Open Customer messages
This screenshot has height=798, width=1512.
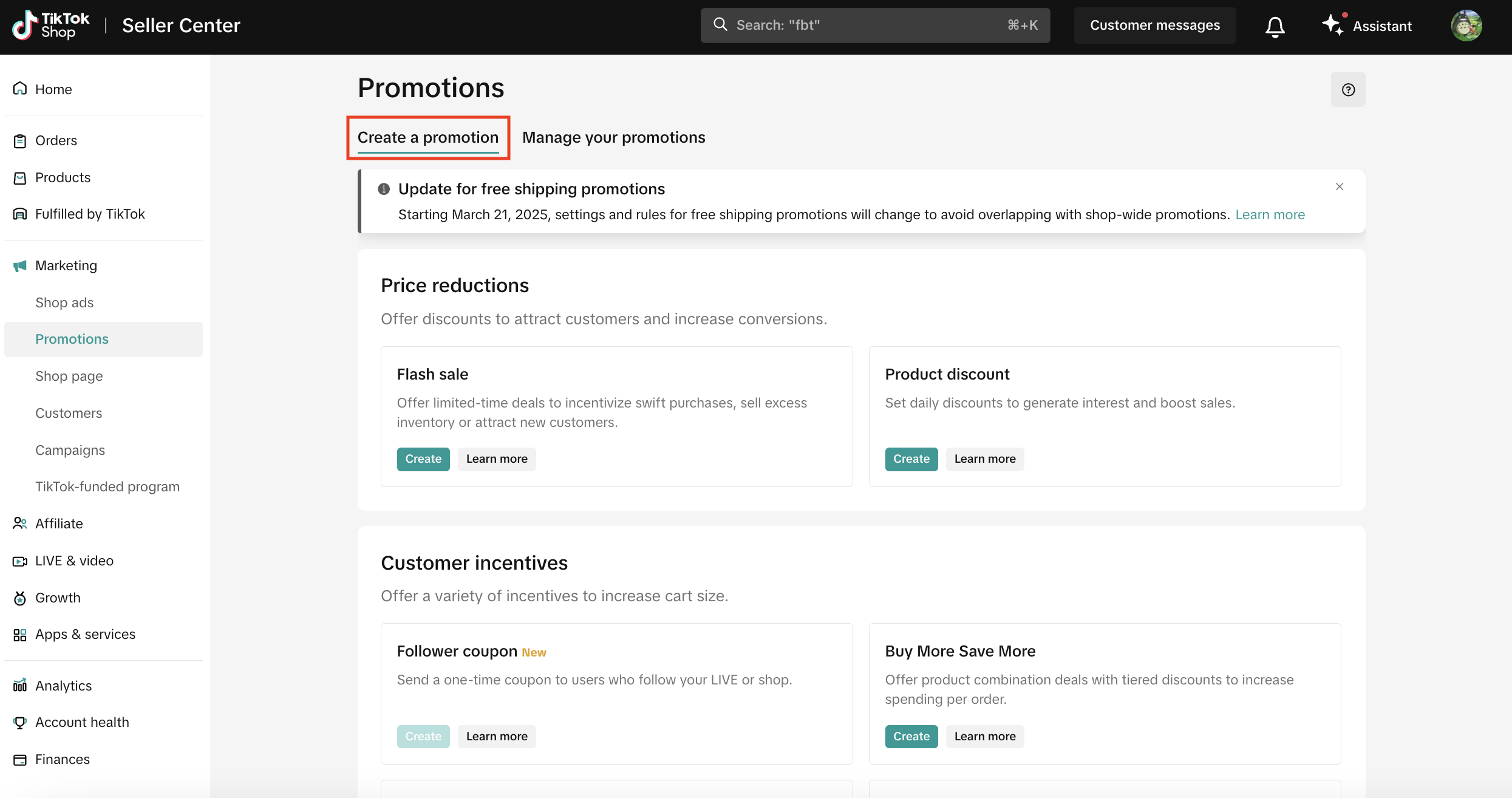click(1154, 25)
